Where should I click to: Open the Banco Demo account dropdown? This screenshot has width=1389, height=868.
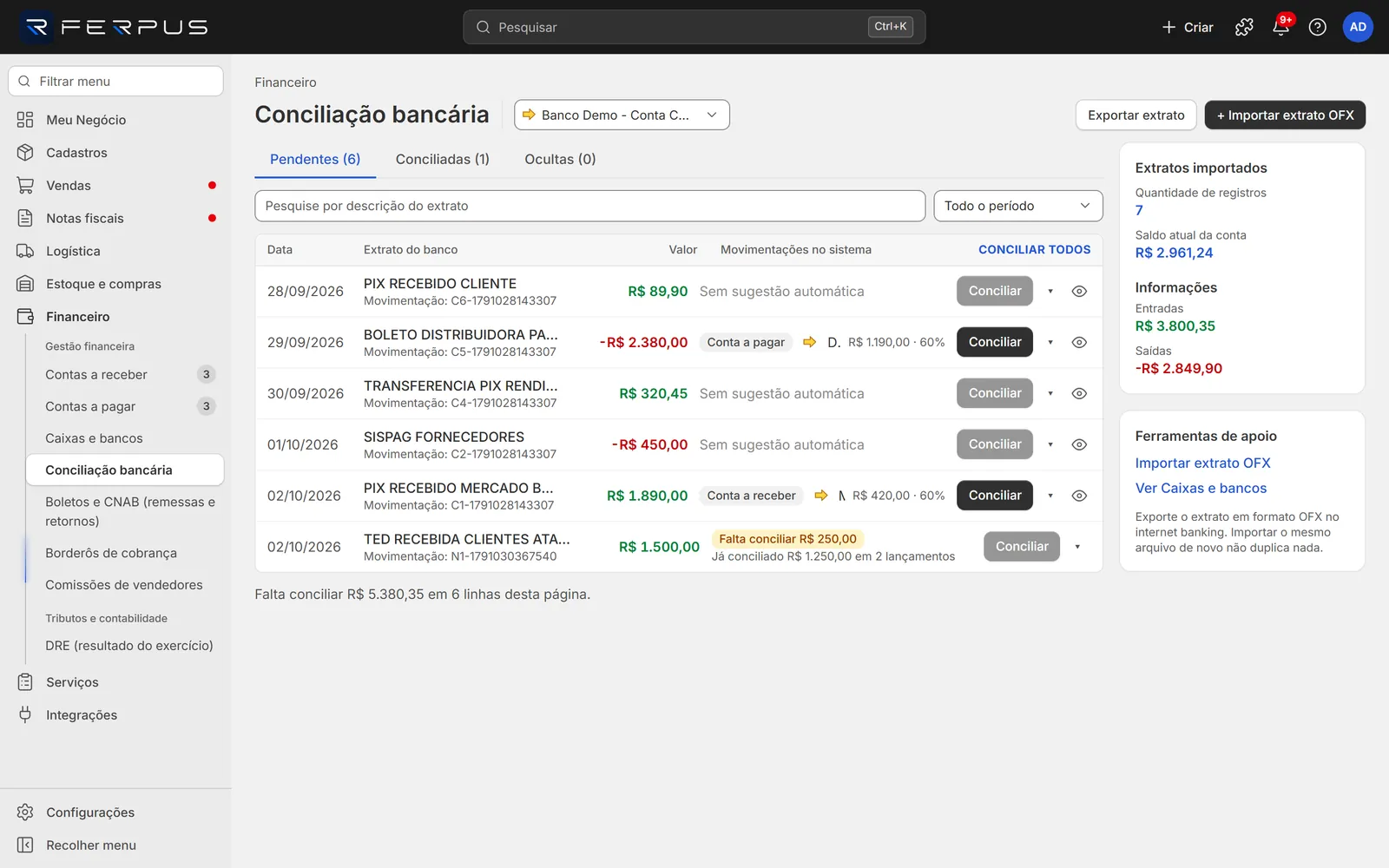click(x=622, y=115)
